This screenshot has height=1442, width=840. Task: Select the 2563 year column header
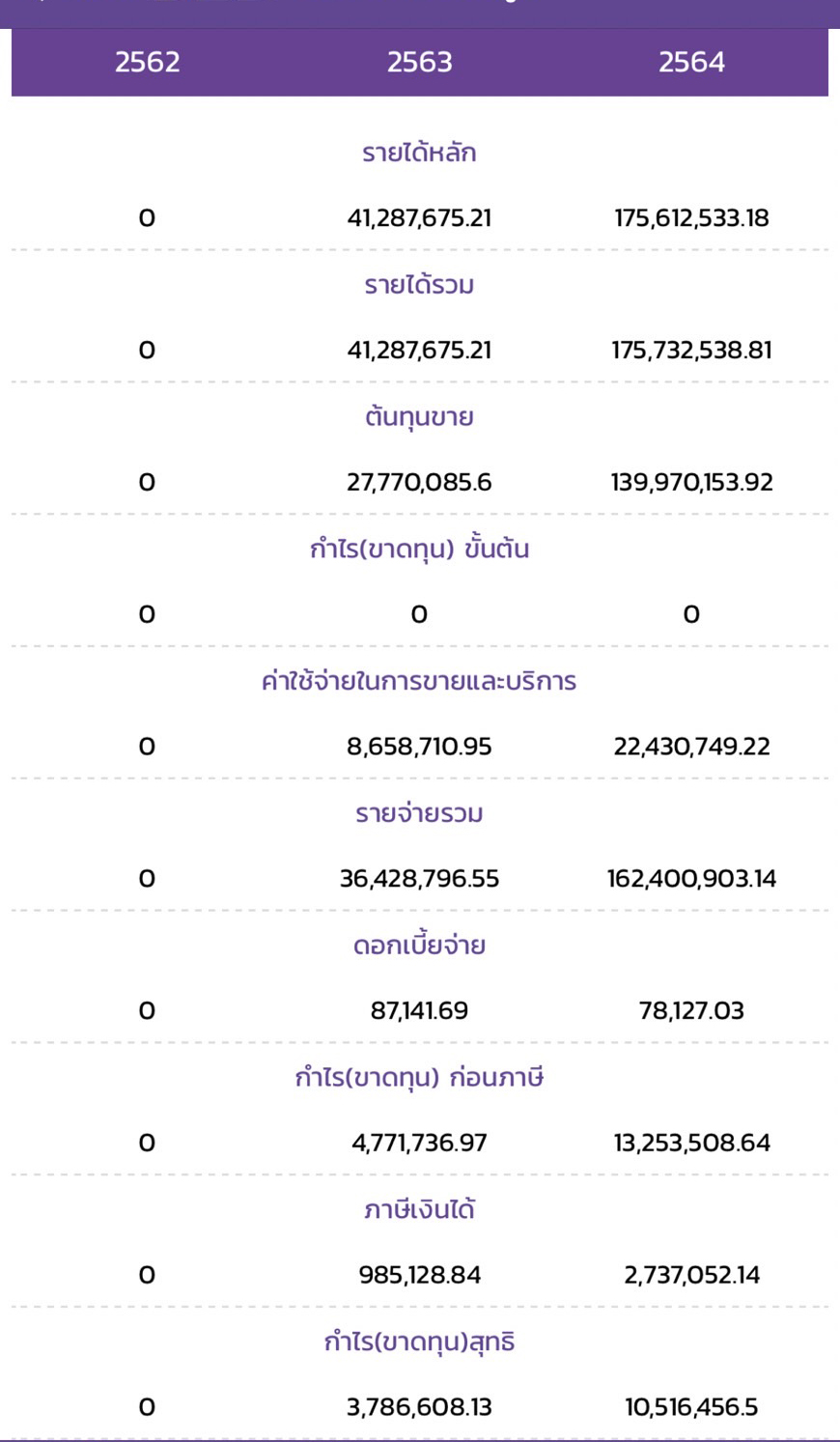click(419, 62)
